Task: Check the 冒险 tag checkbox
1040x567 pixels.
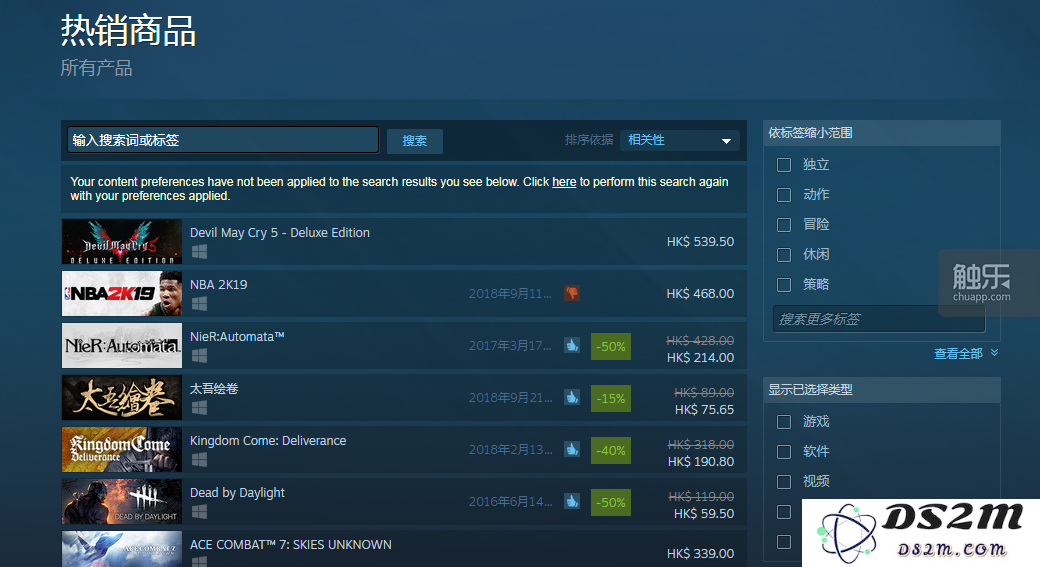Action: 784,225
